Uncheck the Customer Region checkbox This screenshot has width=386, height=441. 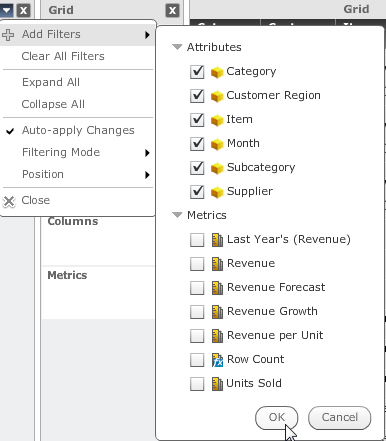[197, 96]
